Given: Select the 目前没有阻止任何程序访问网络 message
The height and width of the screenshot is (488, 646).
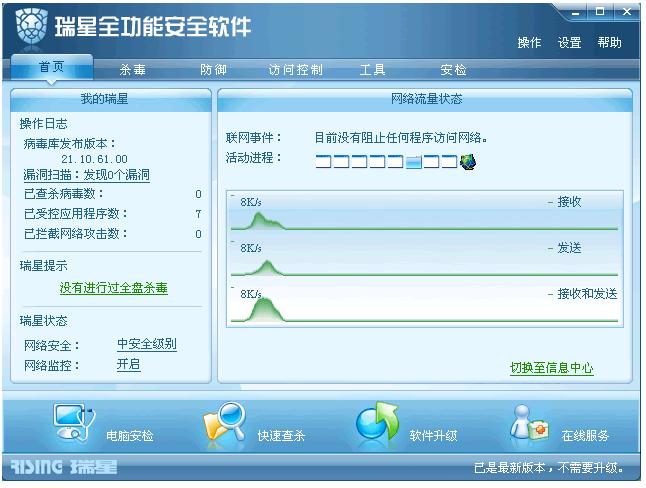Looking at the screenshot, I should point(401,137).
